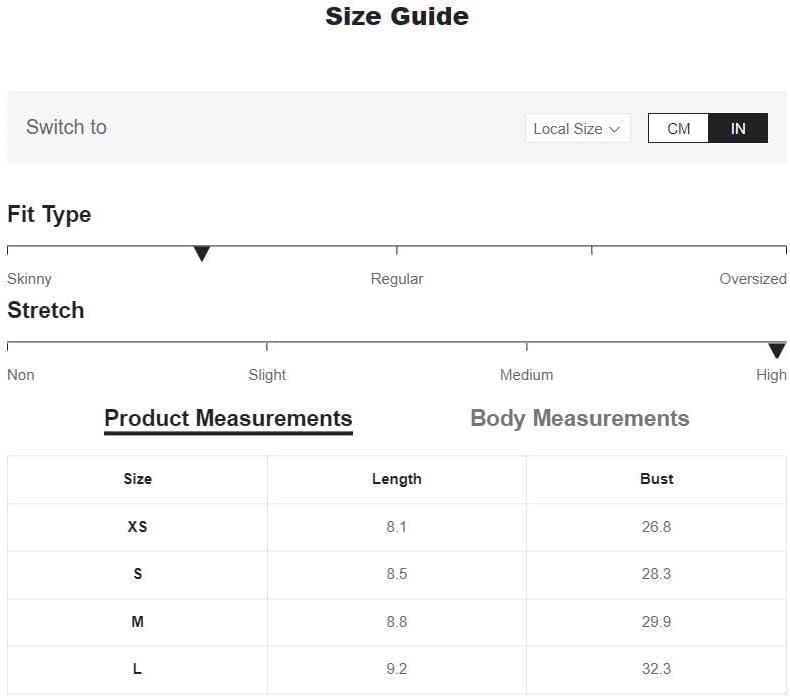Click the Oversized fit label
The height and width of the screenshot is (697, 790).
point(753,279)
